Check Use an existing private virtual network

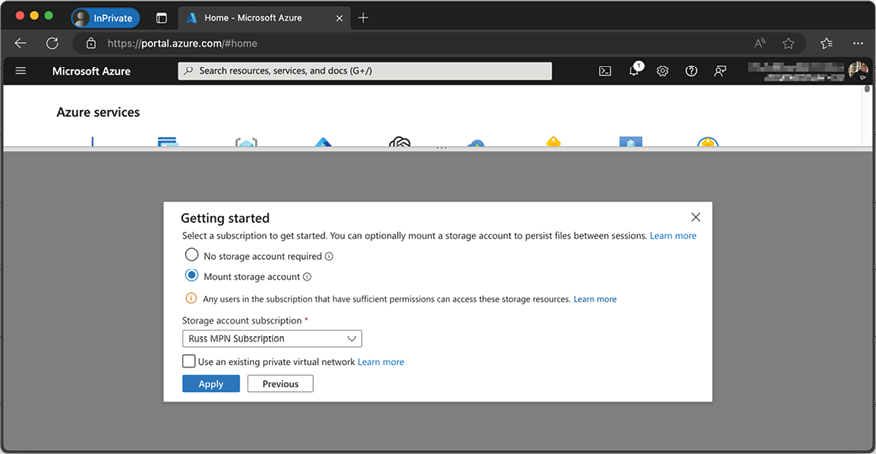point(189,361)
